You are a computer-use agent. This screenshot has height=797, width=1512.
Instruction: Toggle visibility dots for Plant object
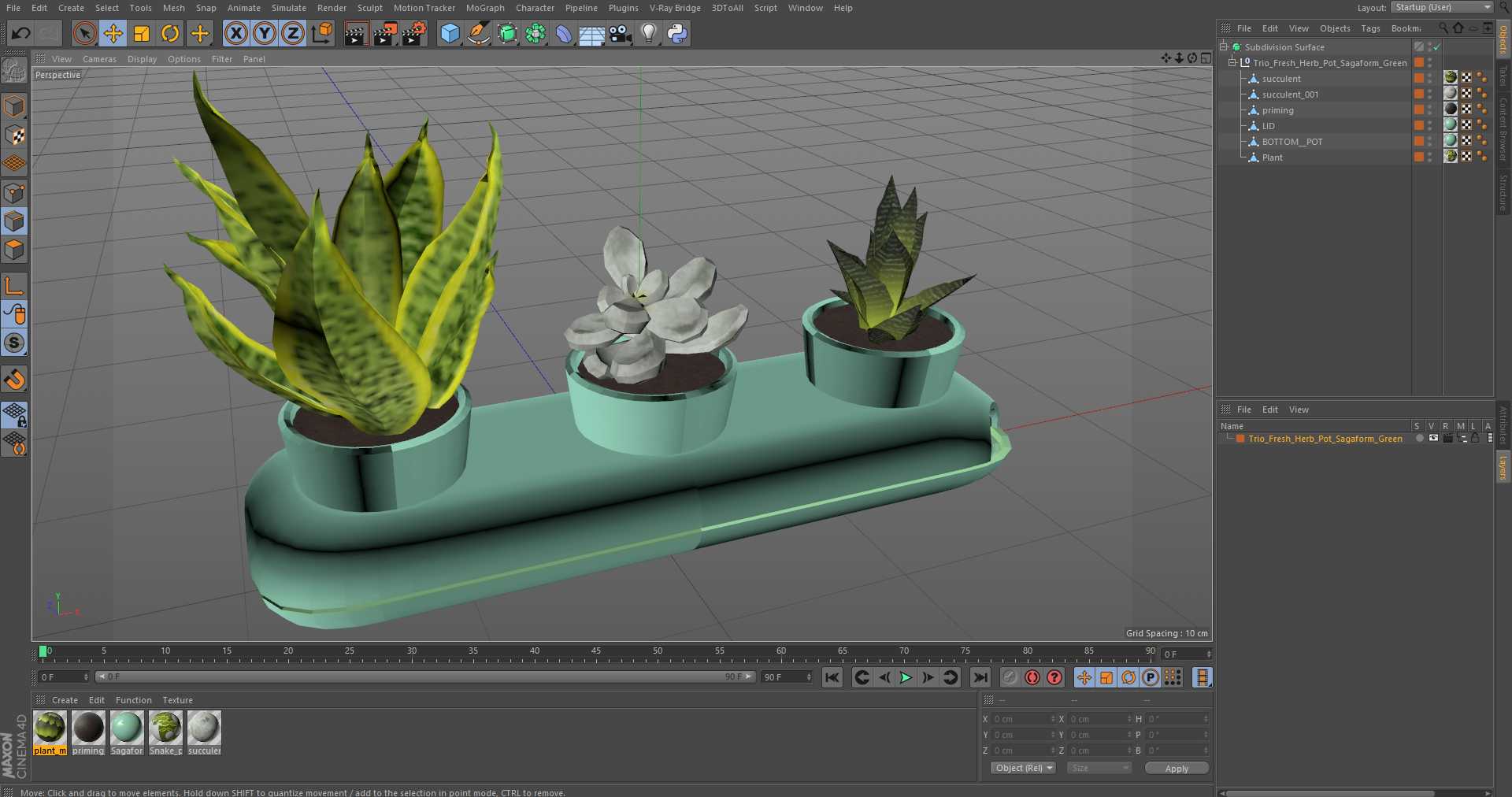[1430, 158]
